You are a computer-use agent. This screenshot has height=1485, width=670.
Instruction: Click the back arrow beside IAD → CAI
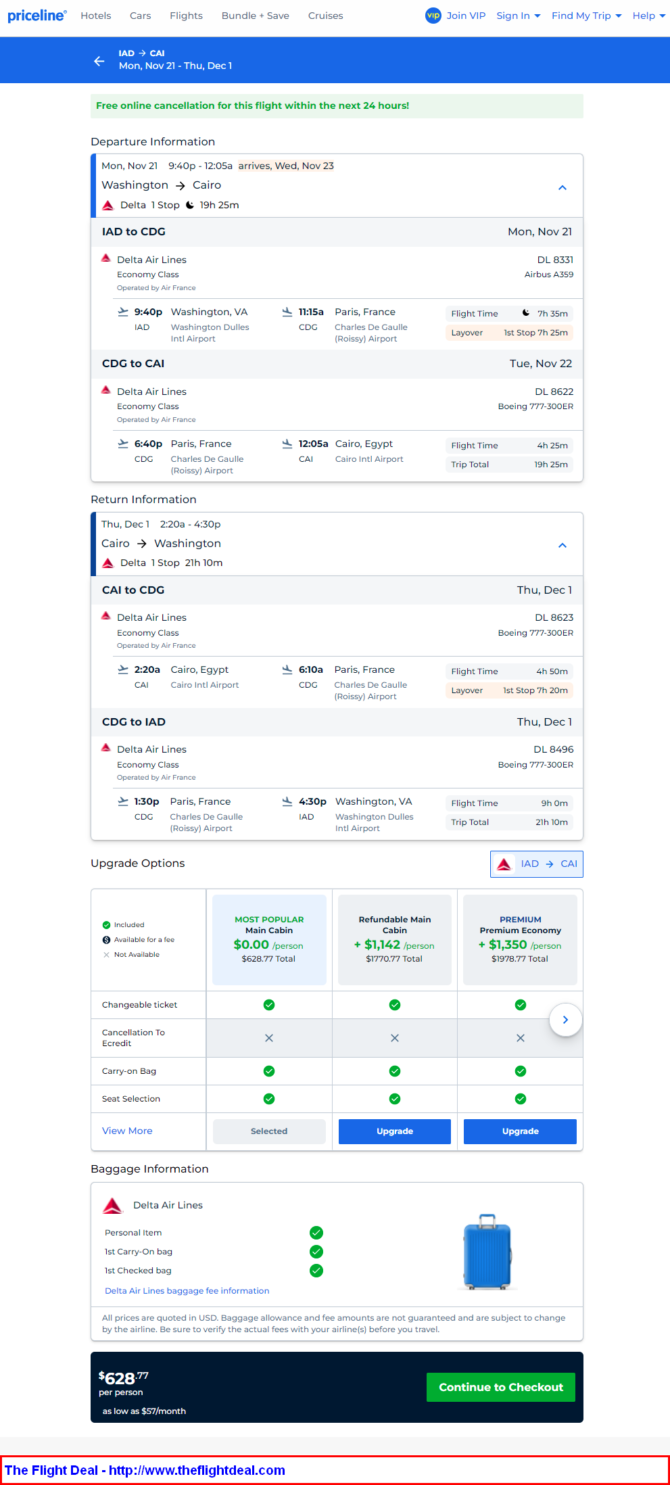click(99, 61)
